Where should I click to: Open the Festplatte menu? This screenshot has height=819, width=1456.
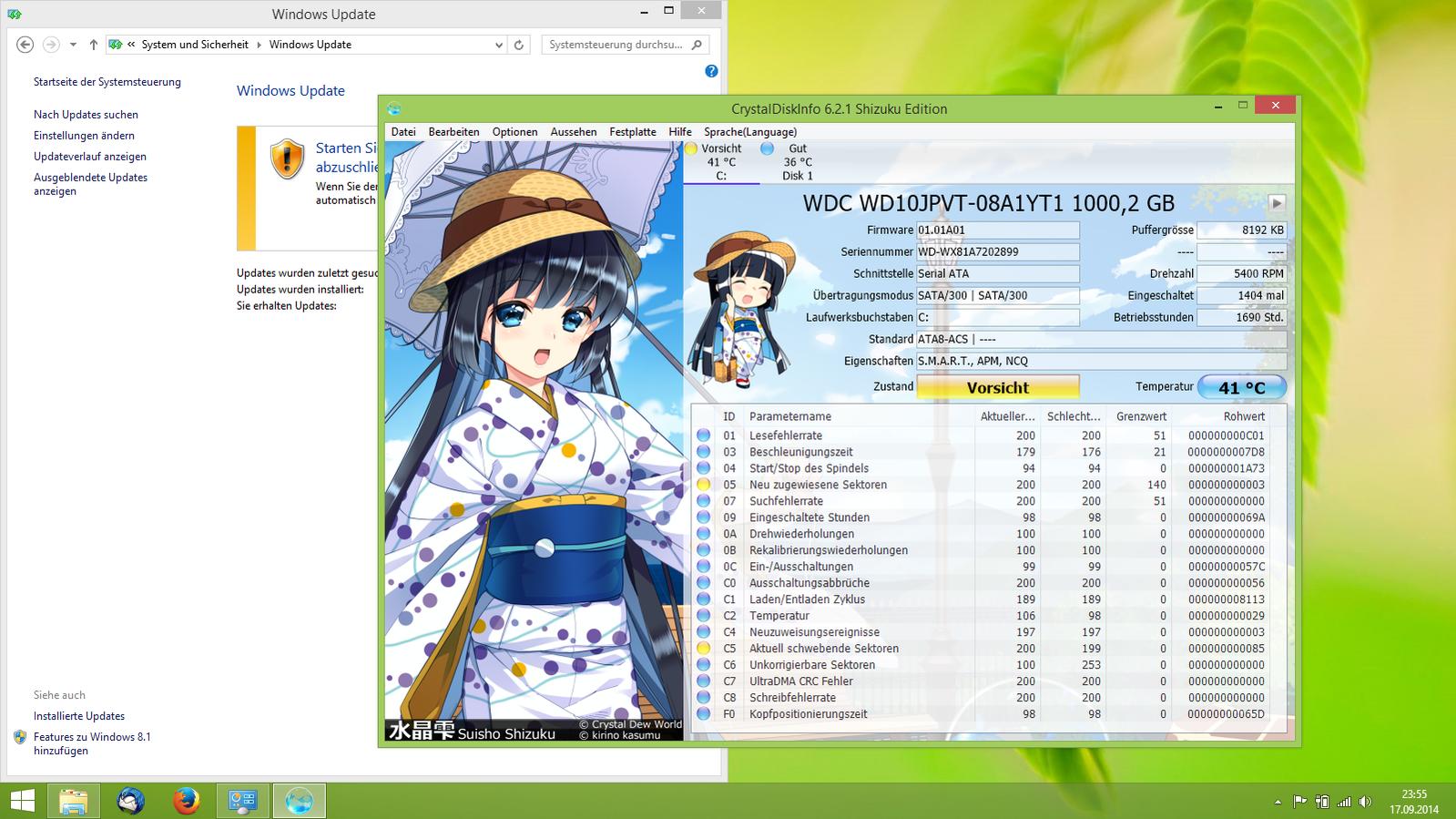click(x=633, y=132)
